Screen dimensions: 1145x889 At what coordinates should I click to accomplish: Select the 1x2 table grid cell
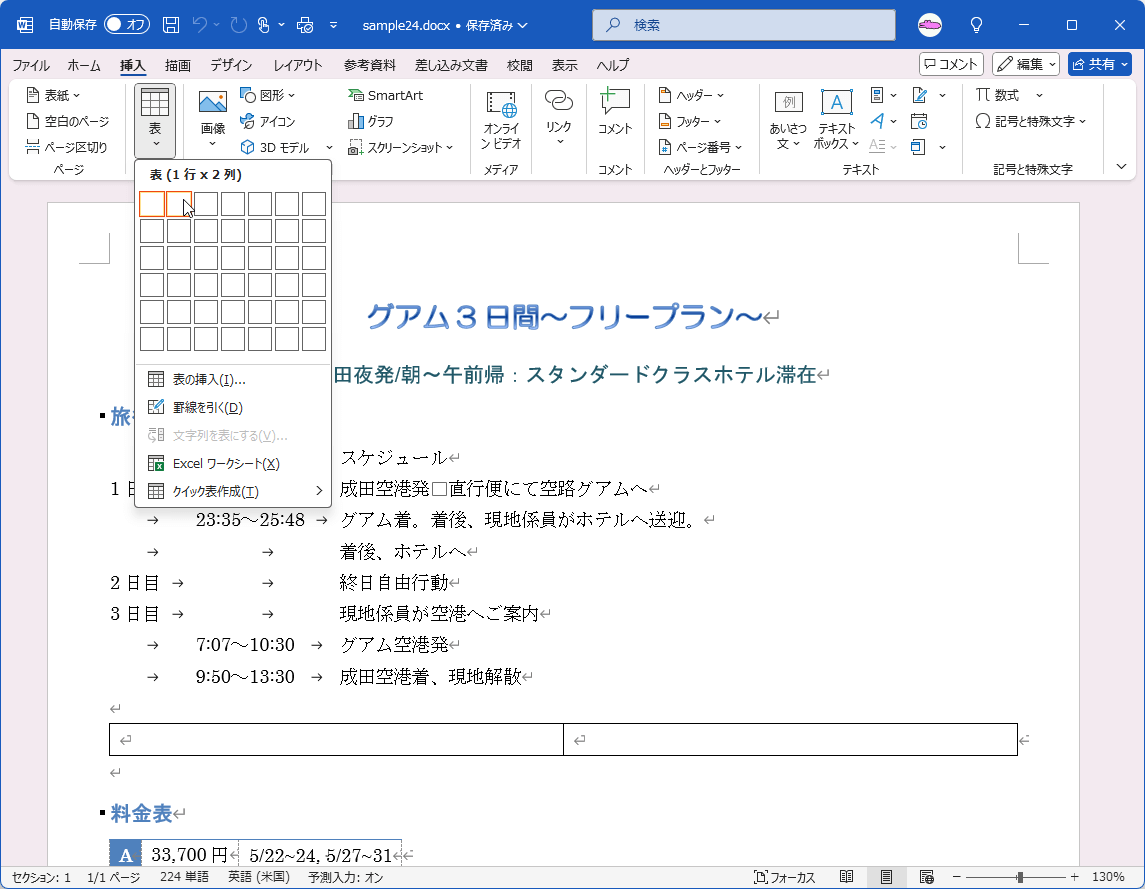coord(179,204)
